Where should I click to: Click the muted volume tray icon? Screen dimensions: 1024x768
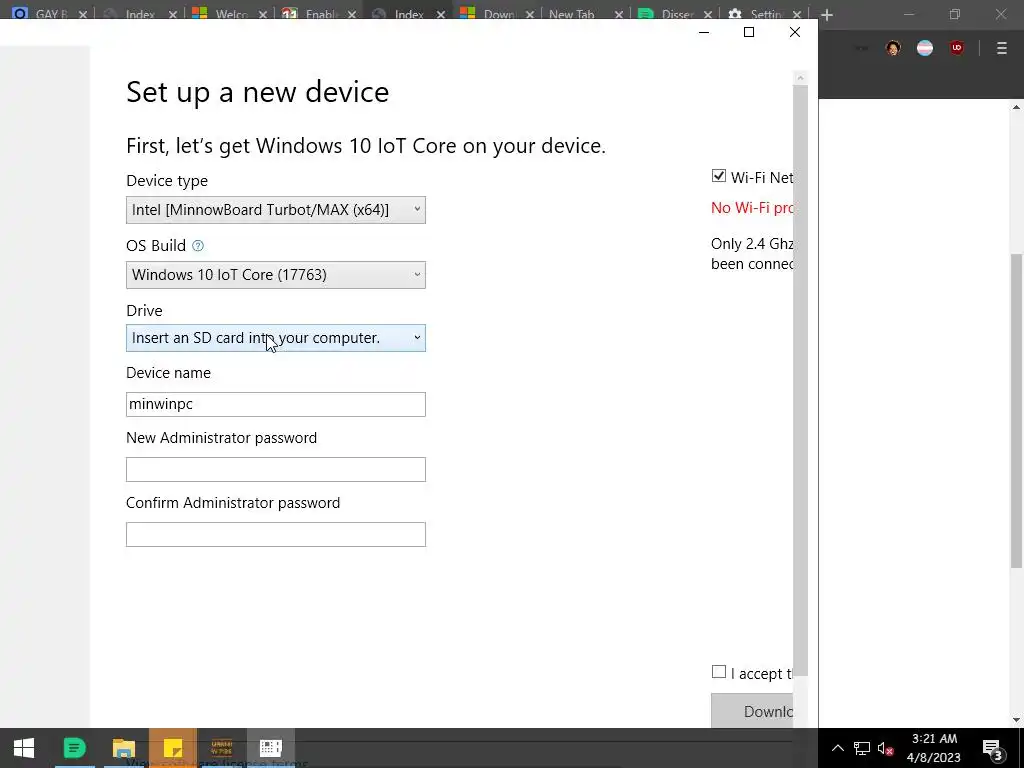click(886, 748)
